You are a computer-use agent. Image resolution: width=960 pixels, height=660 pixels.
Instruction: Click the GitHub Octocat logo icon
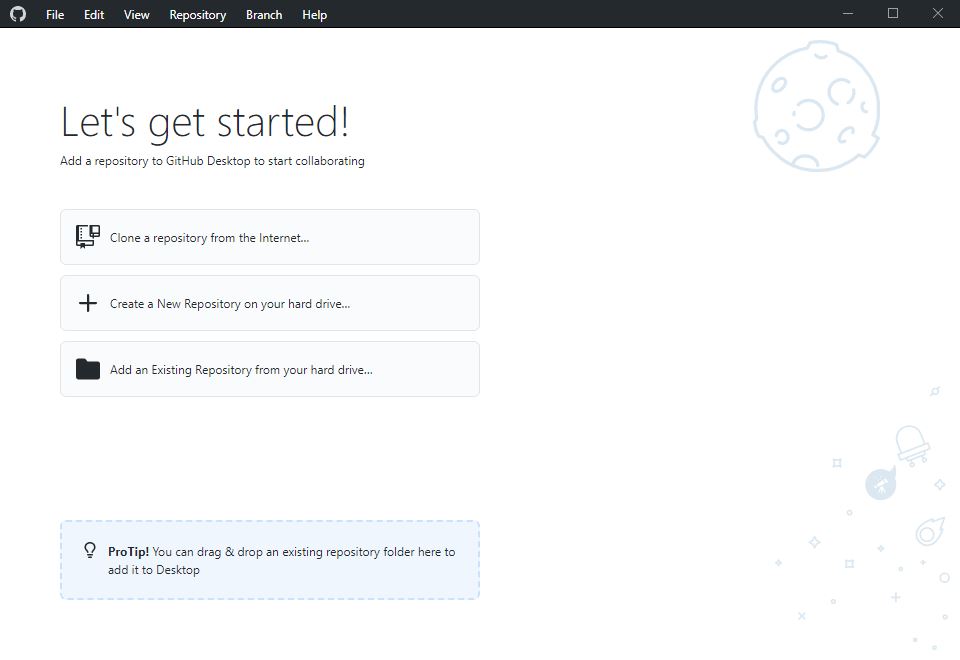[18, 14]
